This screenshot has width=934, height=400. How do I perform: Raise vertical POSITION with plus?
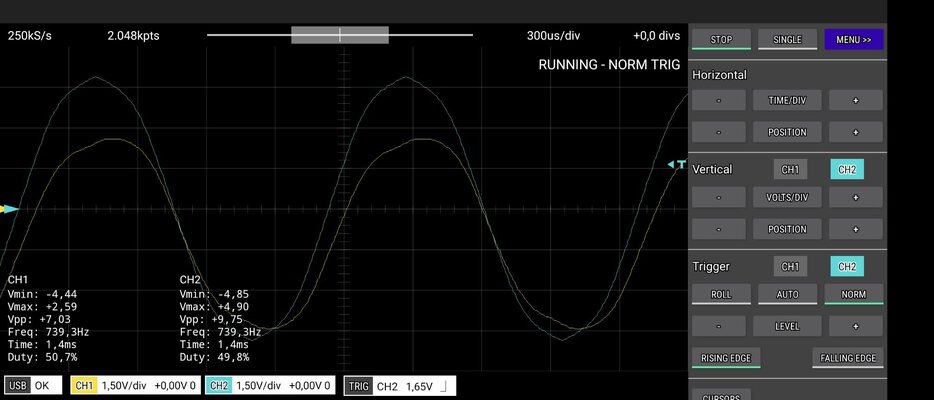856,229
